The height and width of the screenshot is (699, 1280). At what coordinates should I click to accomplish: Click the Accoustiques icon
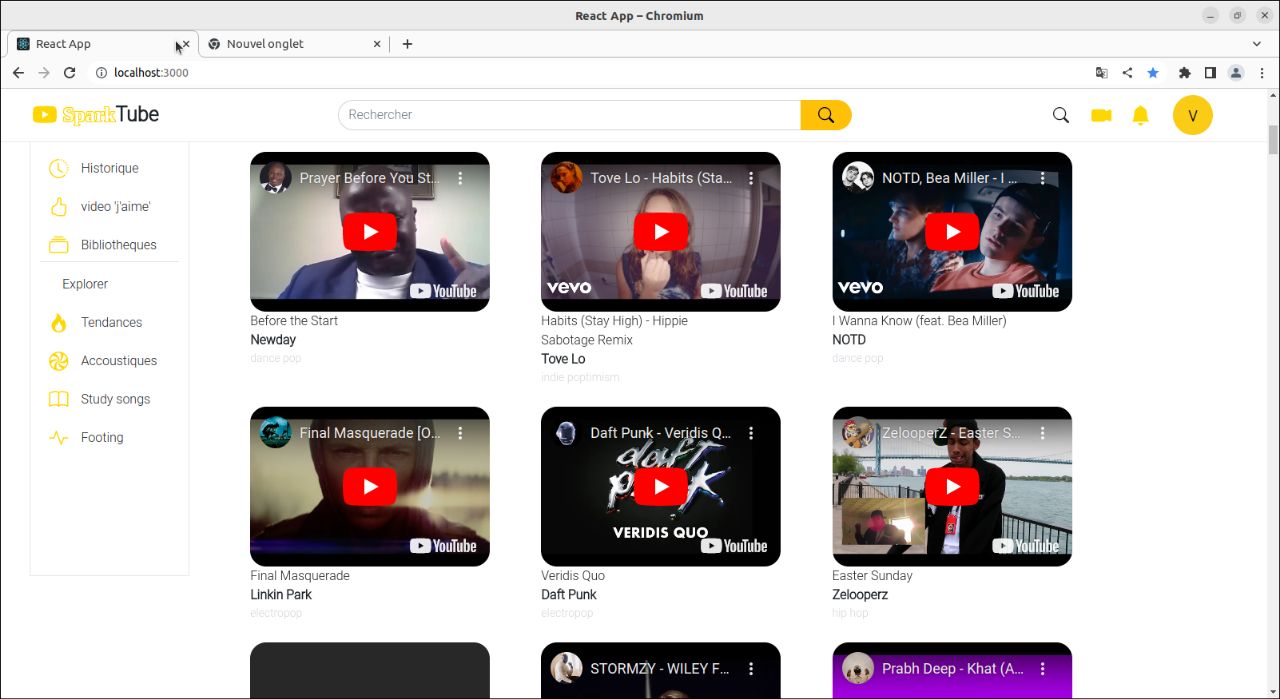[59, 360]
